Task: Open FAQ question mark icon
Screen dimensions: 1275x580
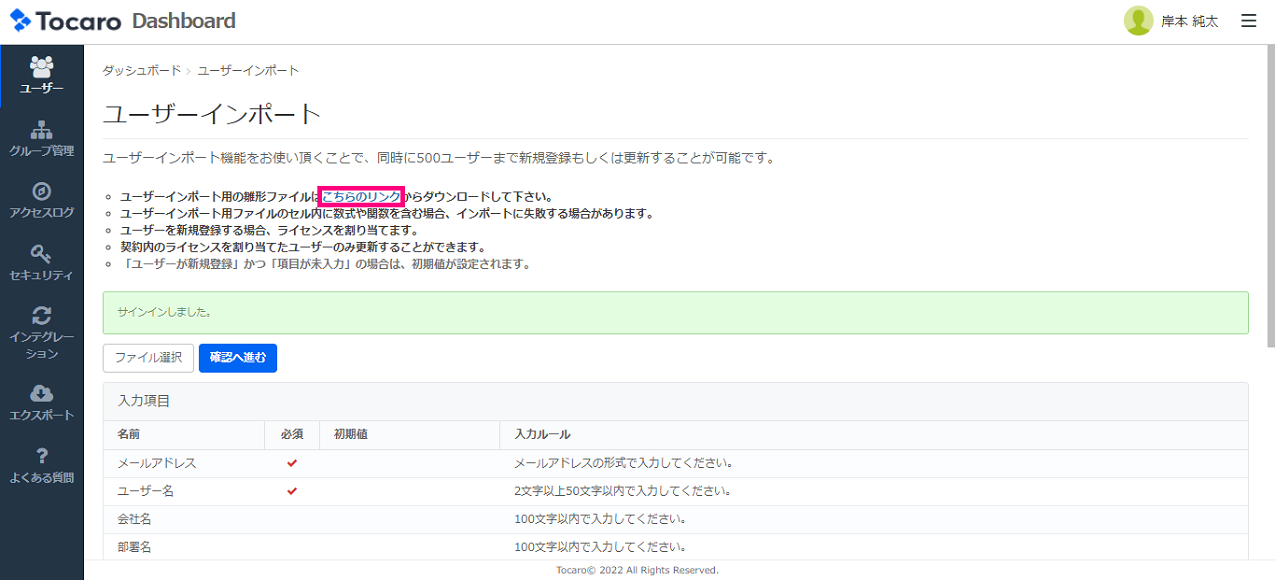Action: tap(42, 456)
